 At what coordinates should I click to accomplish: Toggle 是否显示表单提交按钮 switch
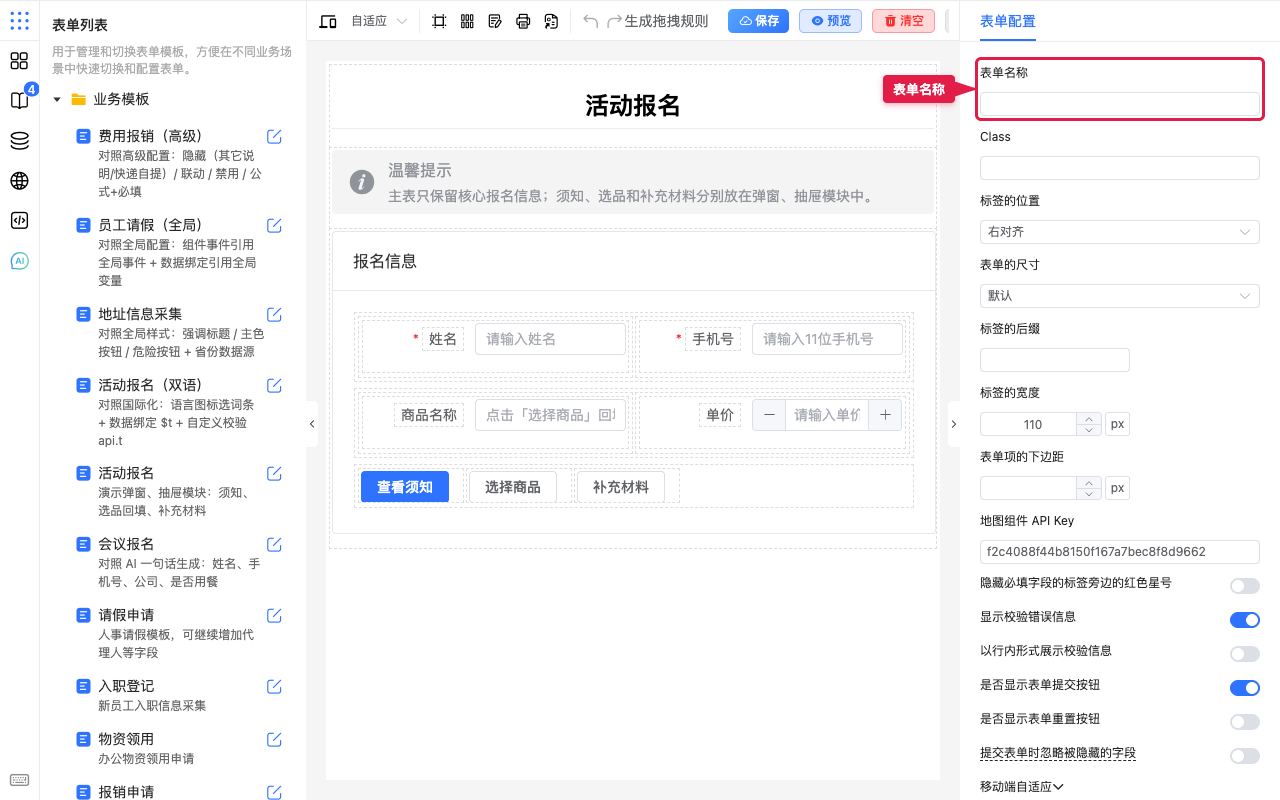point(1245,688)
